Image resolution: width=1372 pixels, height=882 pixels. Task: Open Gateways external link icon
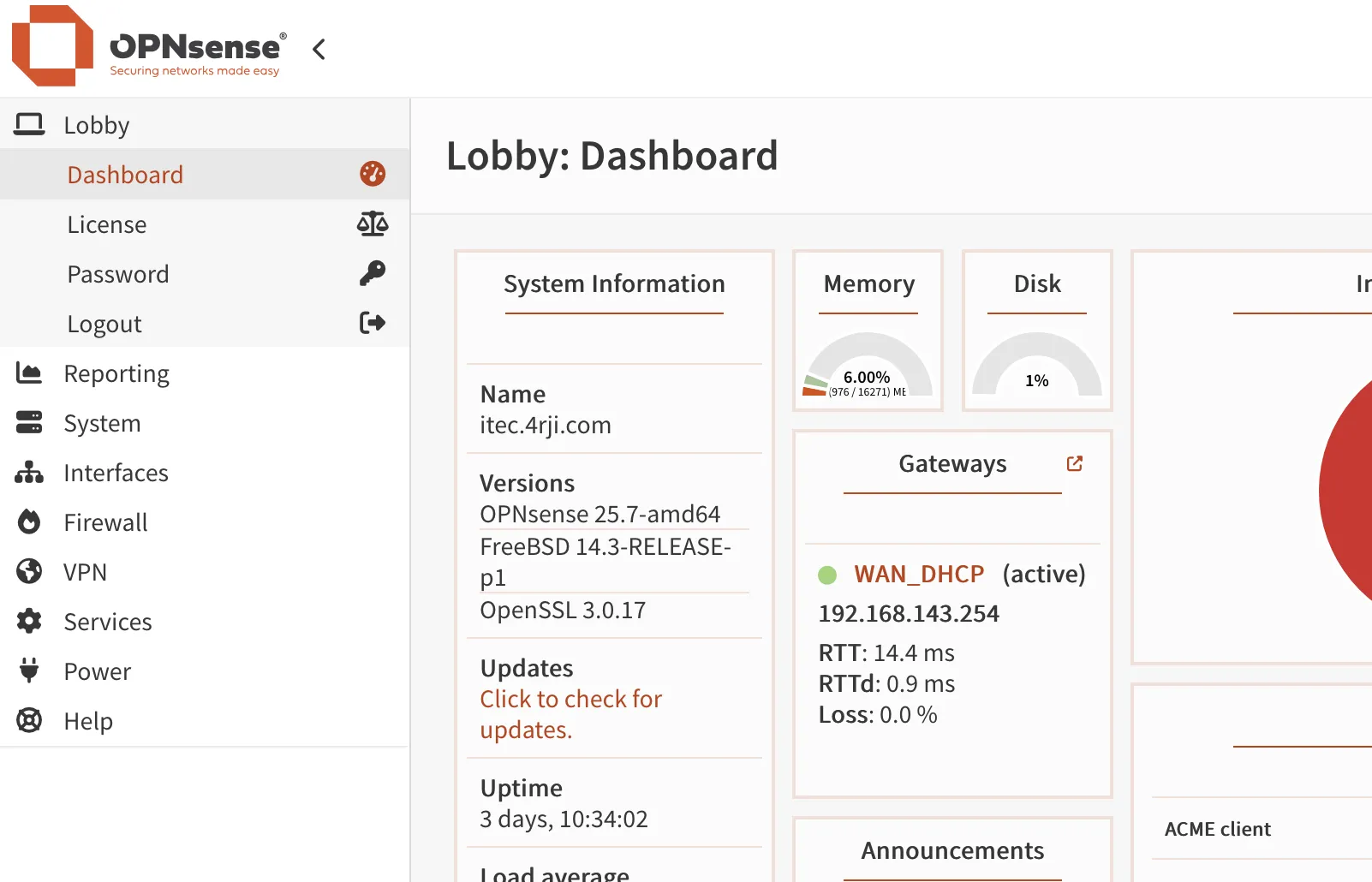coord(1075,463)
